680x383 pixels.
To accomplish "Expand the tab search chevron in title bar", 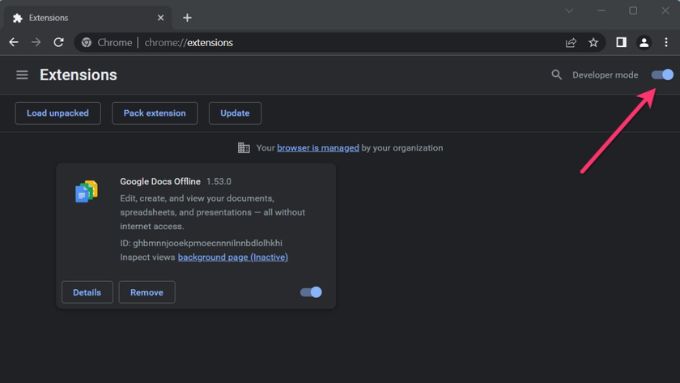I will (x=569, y=11).
